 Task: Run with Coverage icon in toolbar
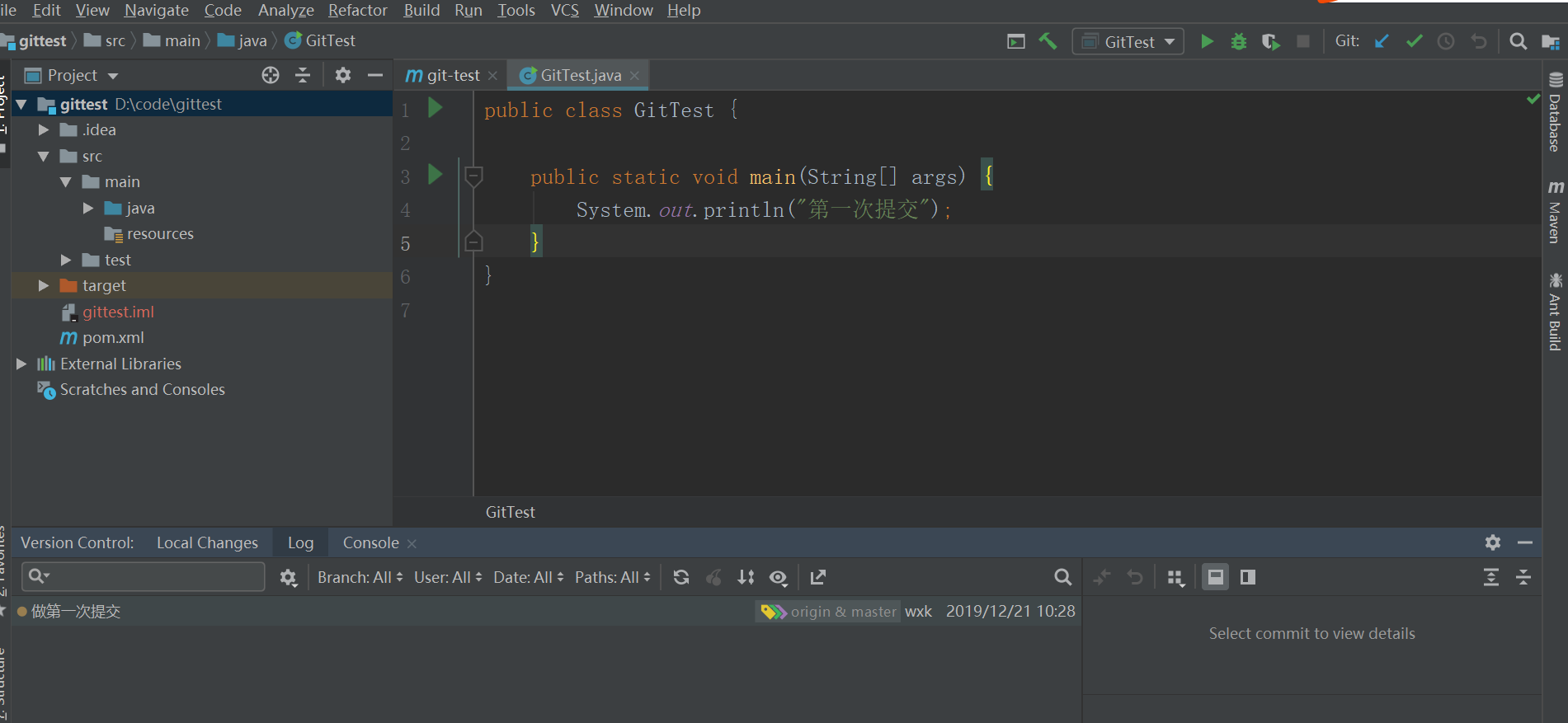(x=1270, y=41)
